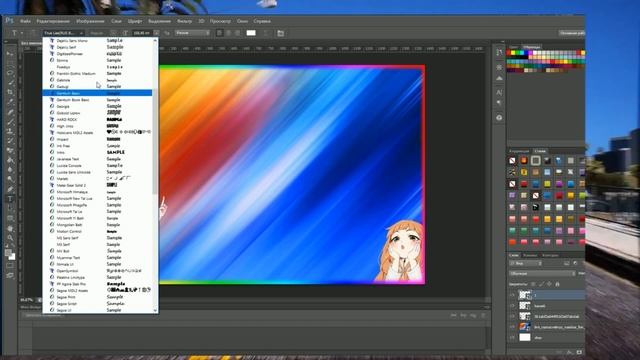640x360 pixels.
Task: Select the Move tool
Action: click(x=10, y=53)
